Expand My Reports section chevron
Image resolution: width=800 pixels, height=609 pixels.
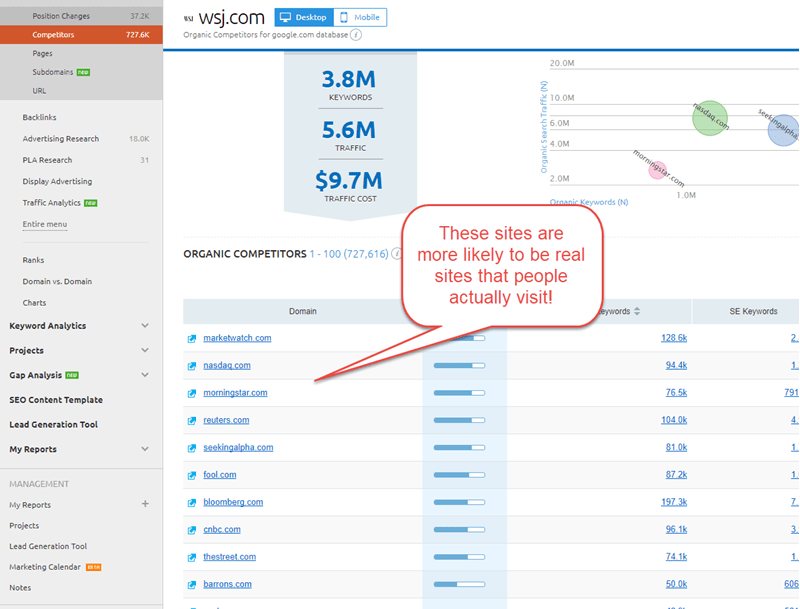145,449
